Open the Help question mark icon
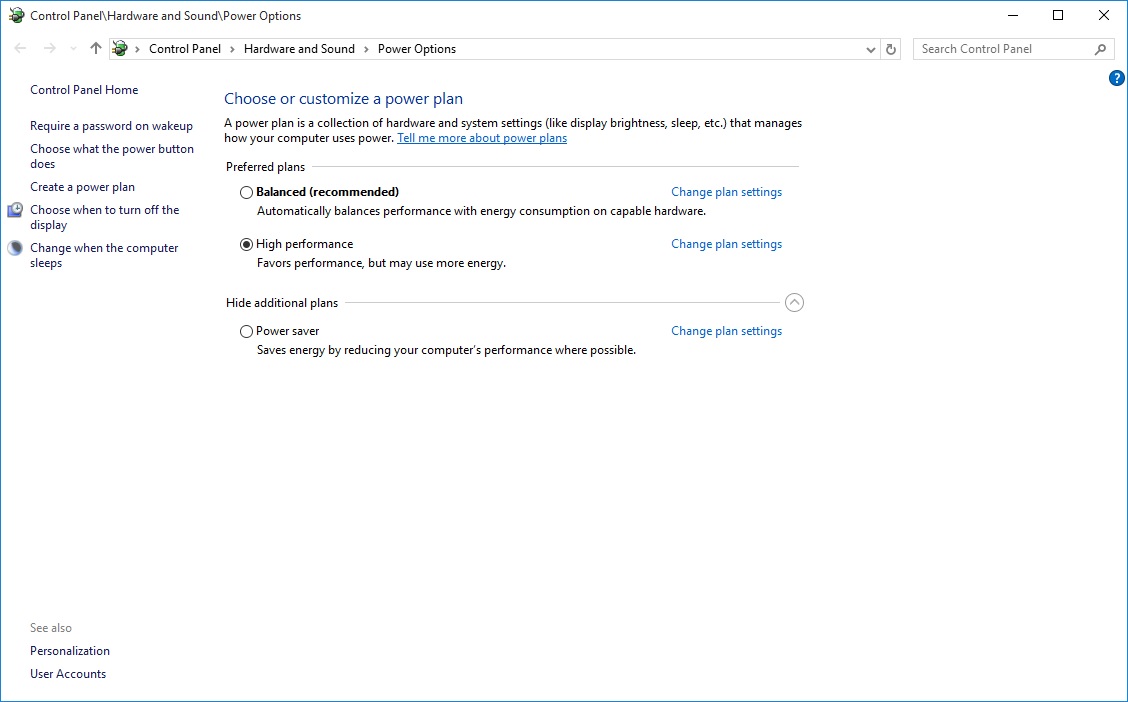This screenshot has height=702, width=1128. (x=1116, y=77)
